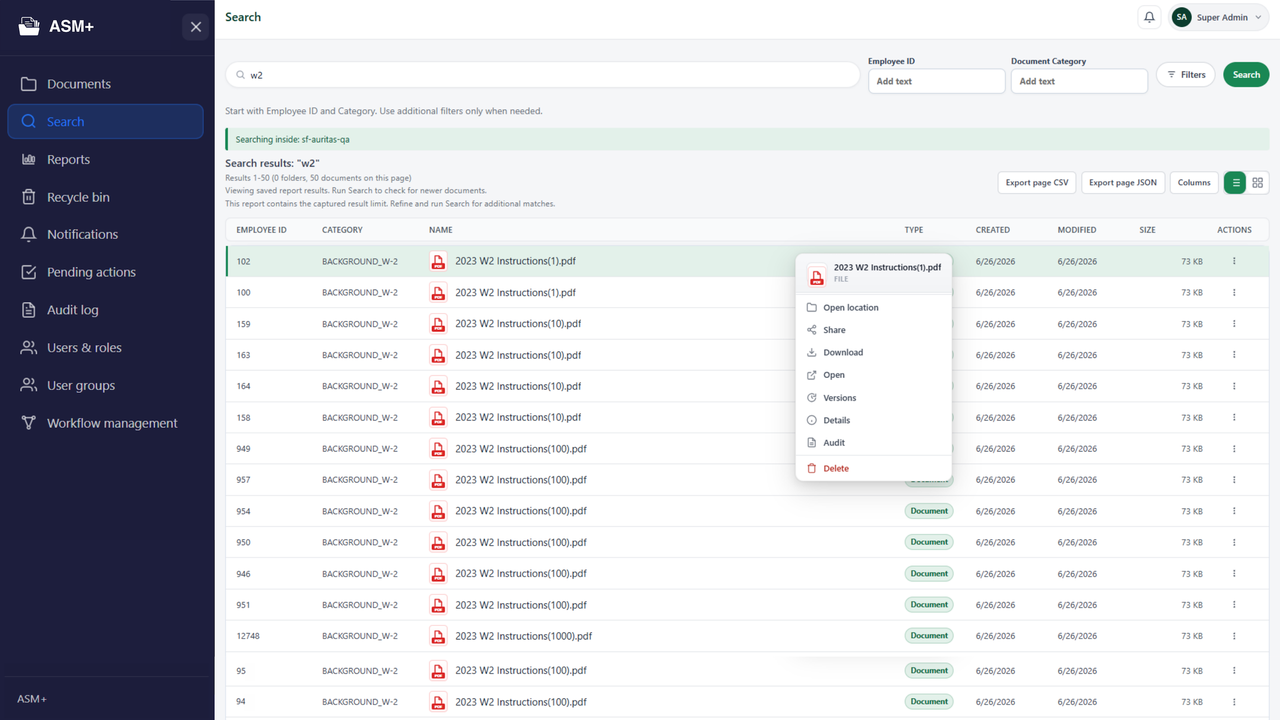1280x720 pixels.
Task: Click the User groups sidebar icon
Action: pos(28,385)
